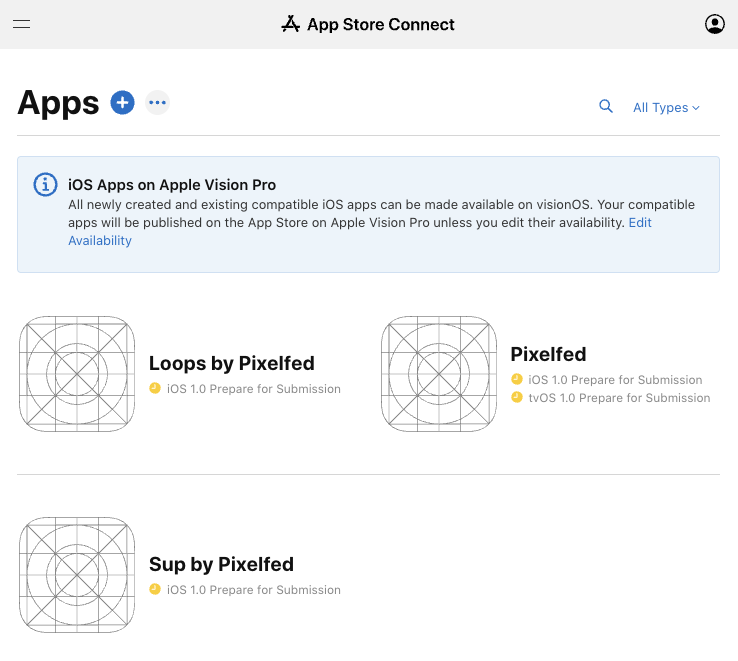Click the blue info icon in banner
The image size is (738, 661).
point(45,185)
